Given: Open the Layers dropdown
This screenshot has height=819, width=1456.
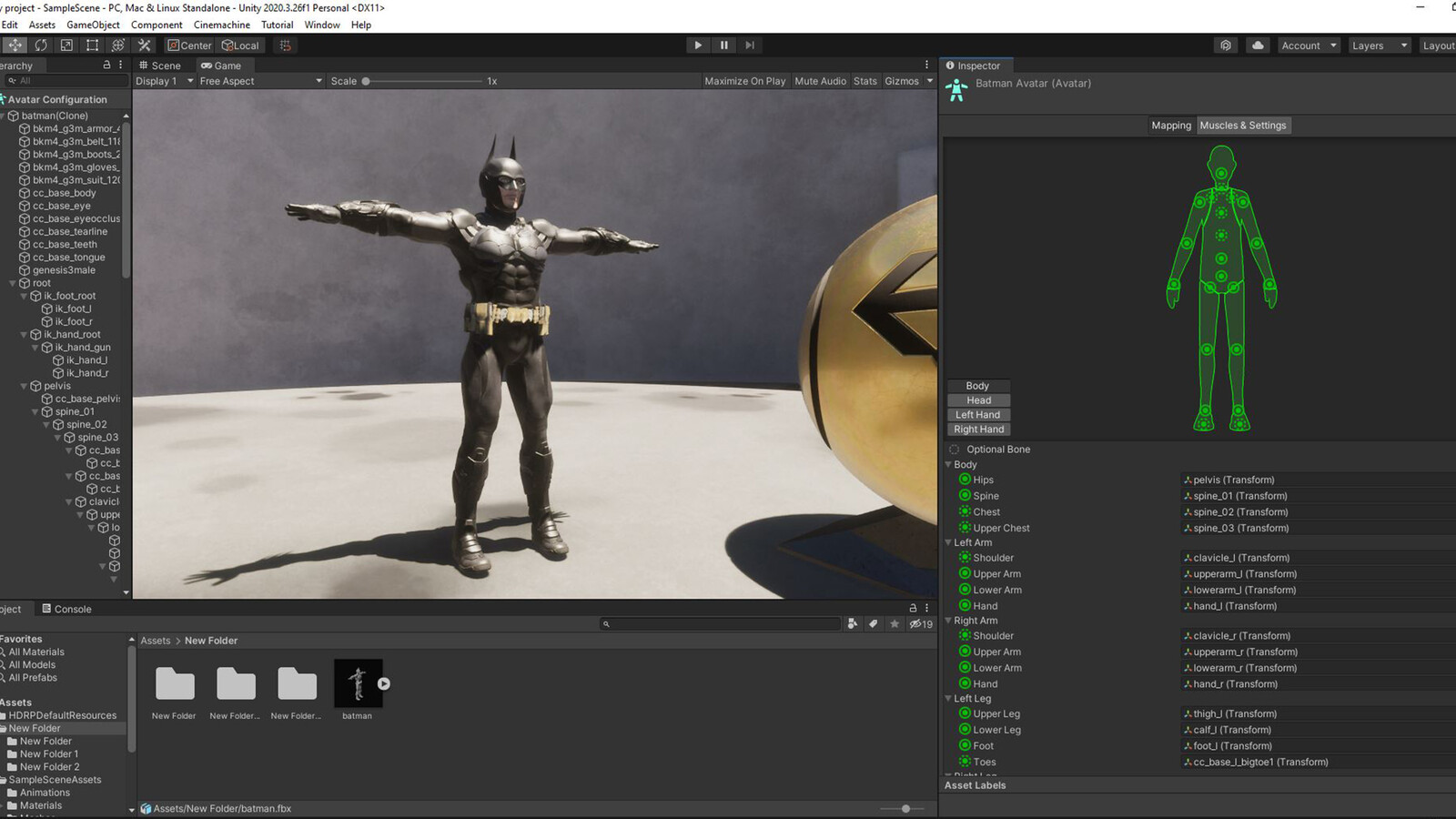Looking at the screenshot, I should [1379, 45].
